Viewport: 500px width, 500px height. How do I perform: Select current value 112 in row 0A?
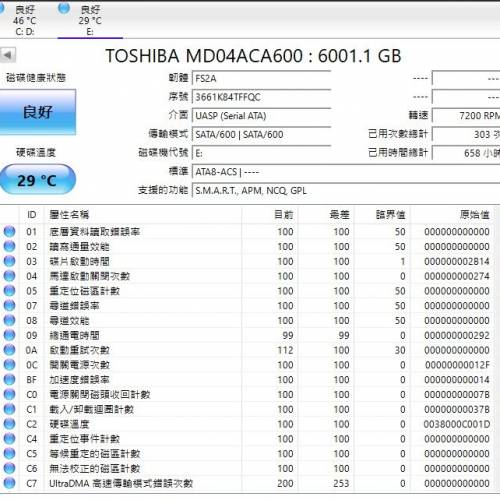click(285, 350)
